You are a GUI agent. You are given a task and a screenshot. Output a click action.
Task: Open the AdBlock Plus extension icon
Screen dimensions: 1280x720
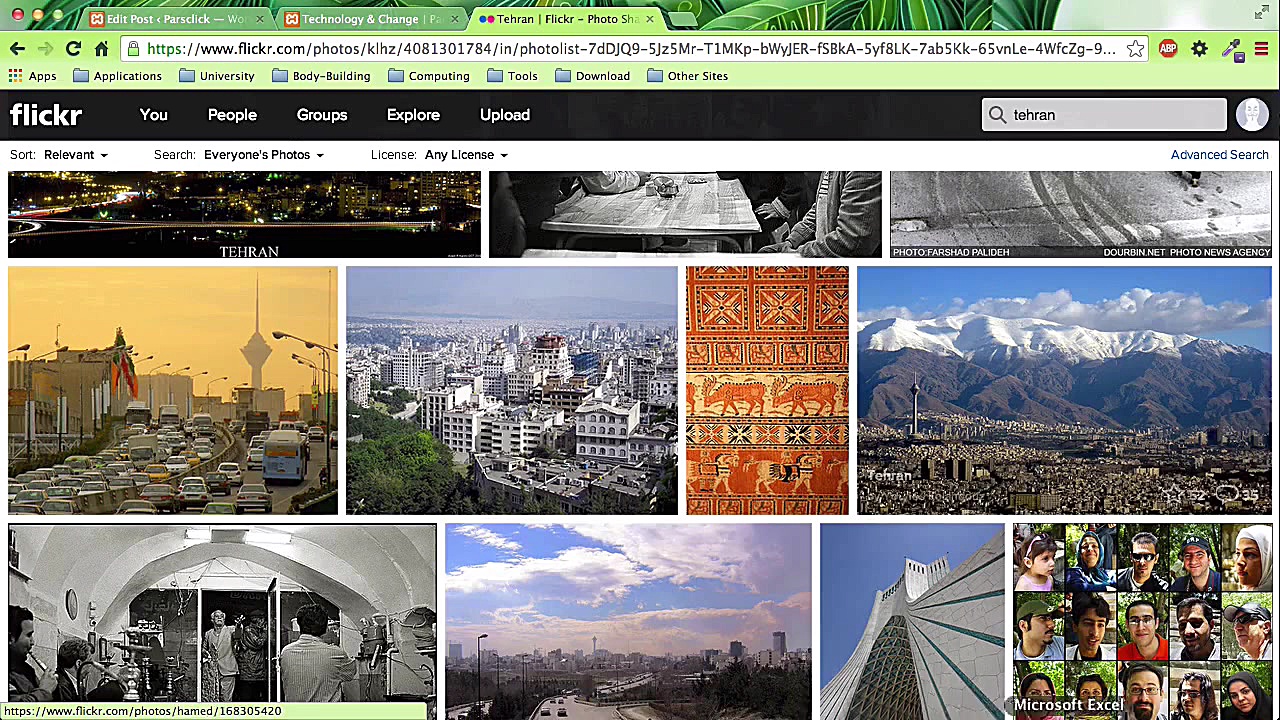[1168, 49]
